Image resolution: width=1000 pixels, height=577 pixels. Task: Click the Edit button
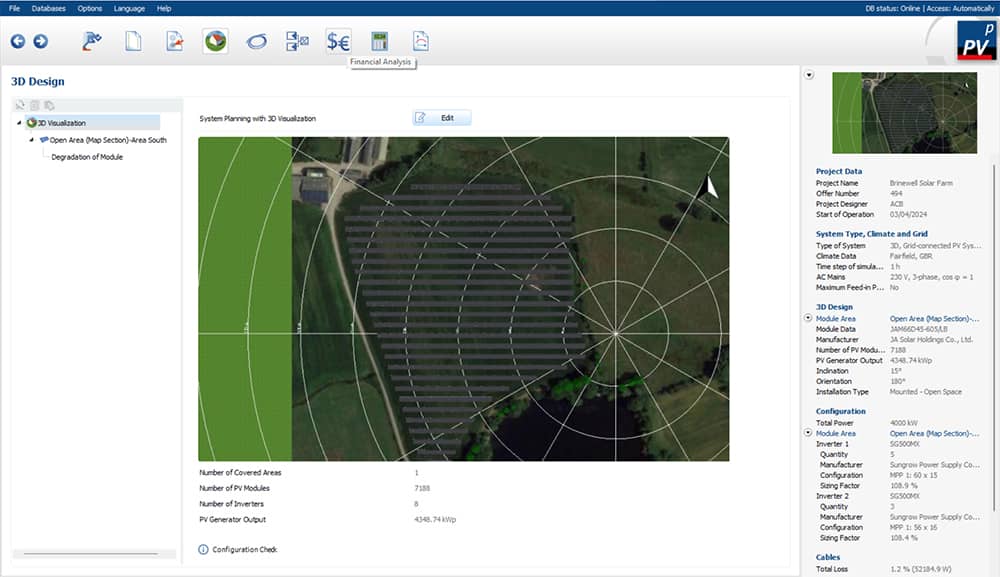point(441,118)
